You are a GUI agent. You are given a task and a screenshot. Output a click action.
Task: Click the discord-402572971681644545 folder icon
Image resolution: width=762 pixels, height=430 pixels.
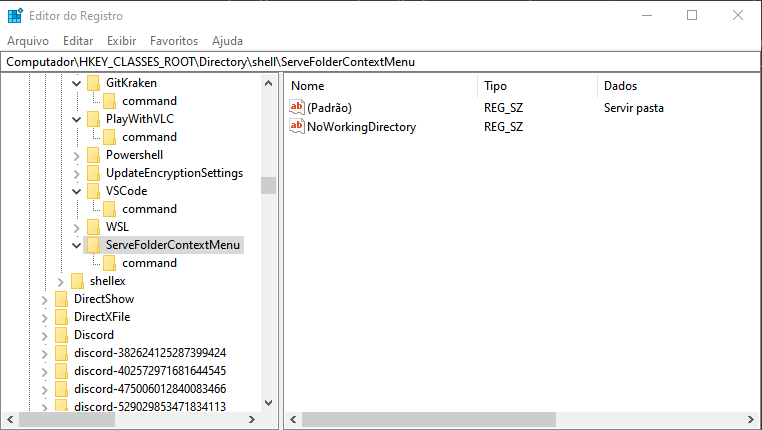click(x=61, y=371)
